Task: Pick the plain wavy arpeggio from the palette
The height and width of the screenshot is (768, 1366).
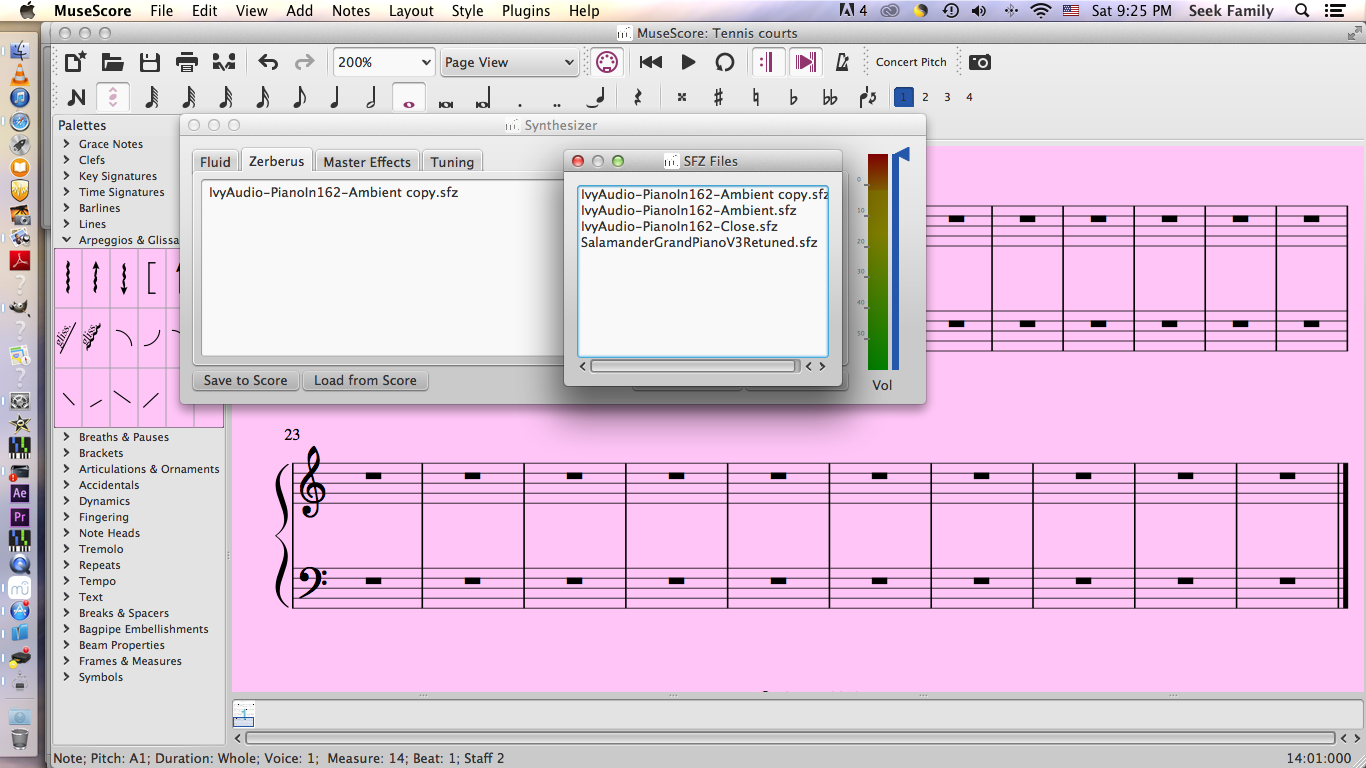Action: click(x=68, y=278)
